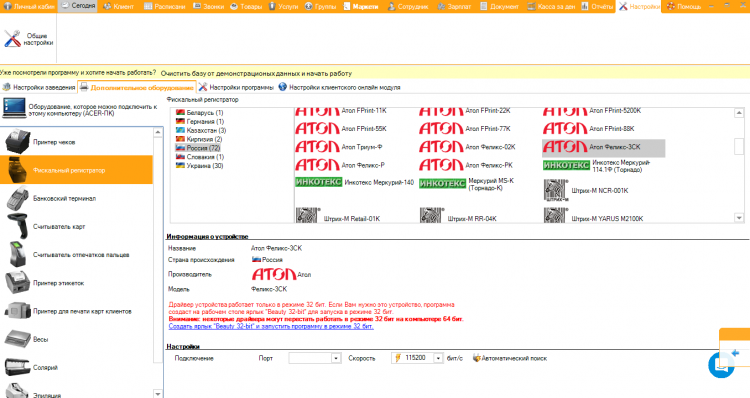Choose Весы scales icon

pos(18,339)
